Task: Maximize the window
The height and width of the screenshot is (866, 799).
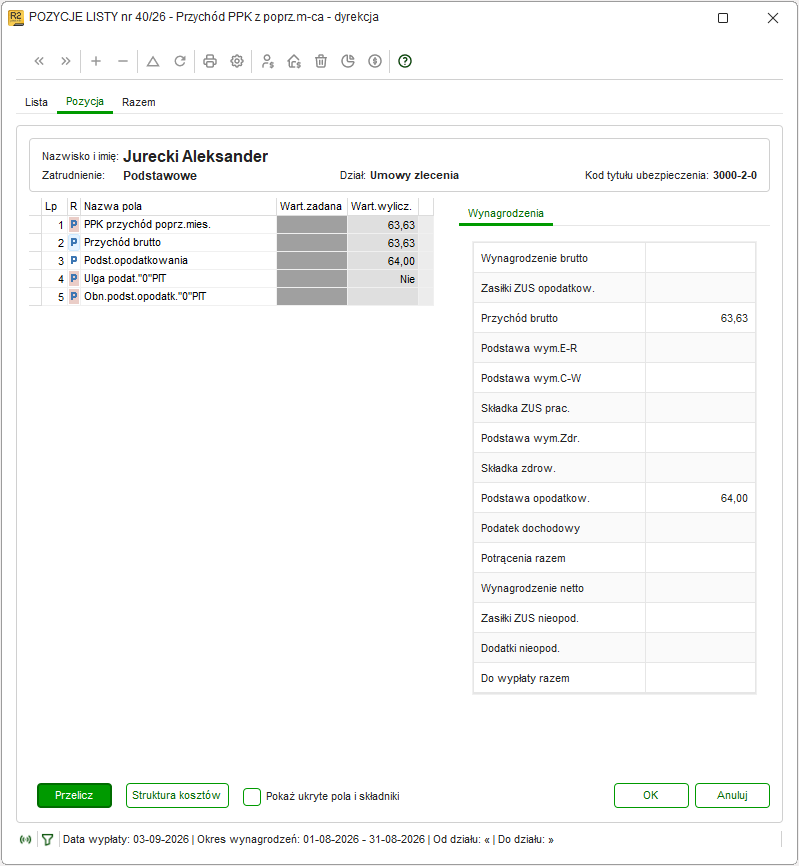Action: [723, 18]
